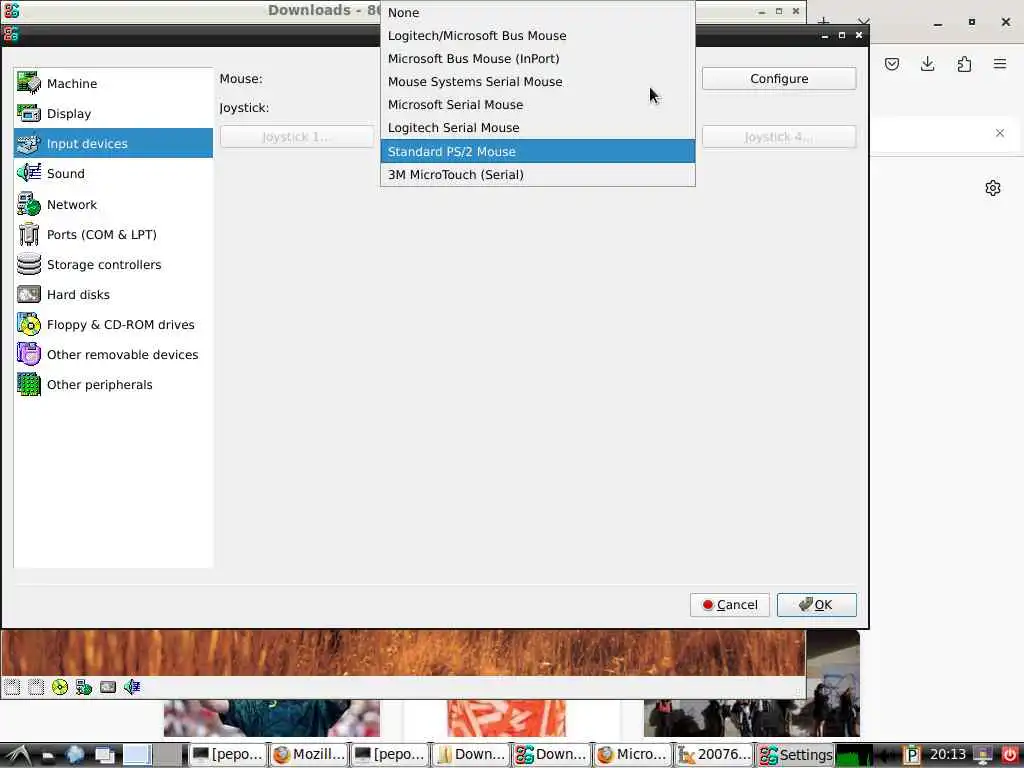1024x768 pixels.
Task: Open Ports (COM & LPT) category
Action: tap(113, 234)
